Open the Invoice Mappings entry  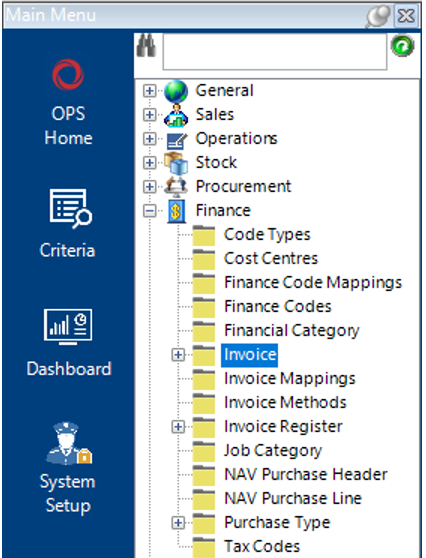[290, 379]
